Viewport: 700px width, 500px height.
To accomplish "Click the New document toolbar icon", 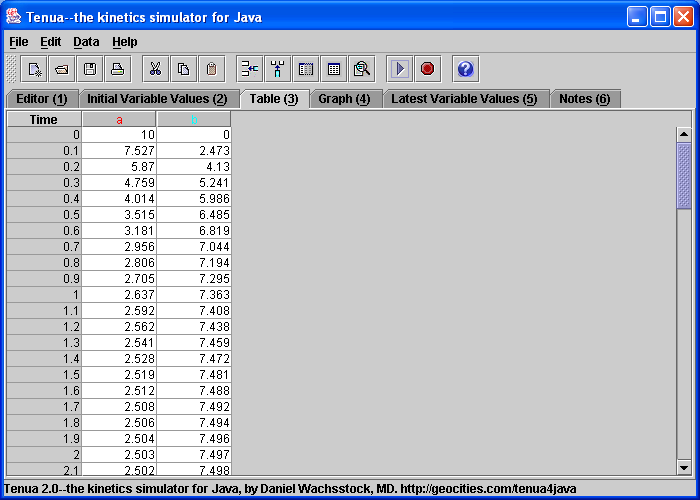I will click(34, 69).
